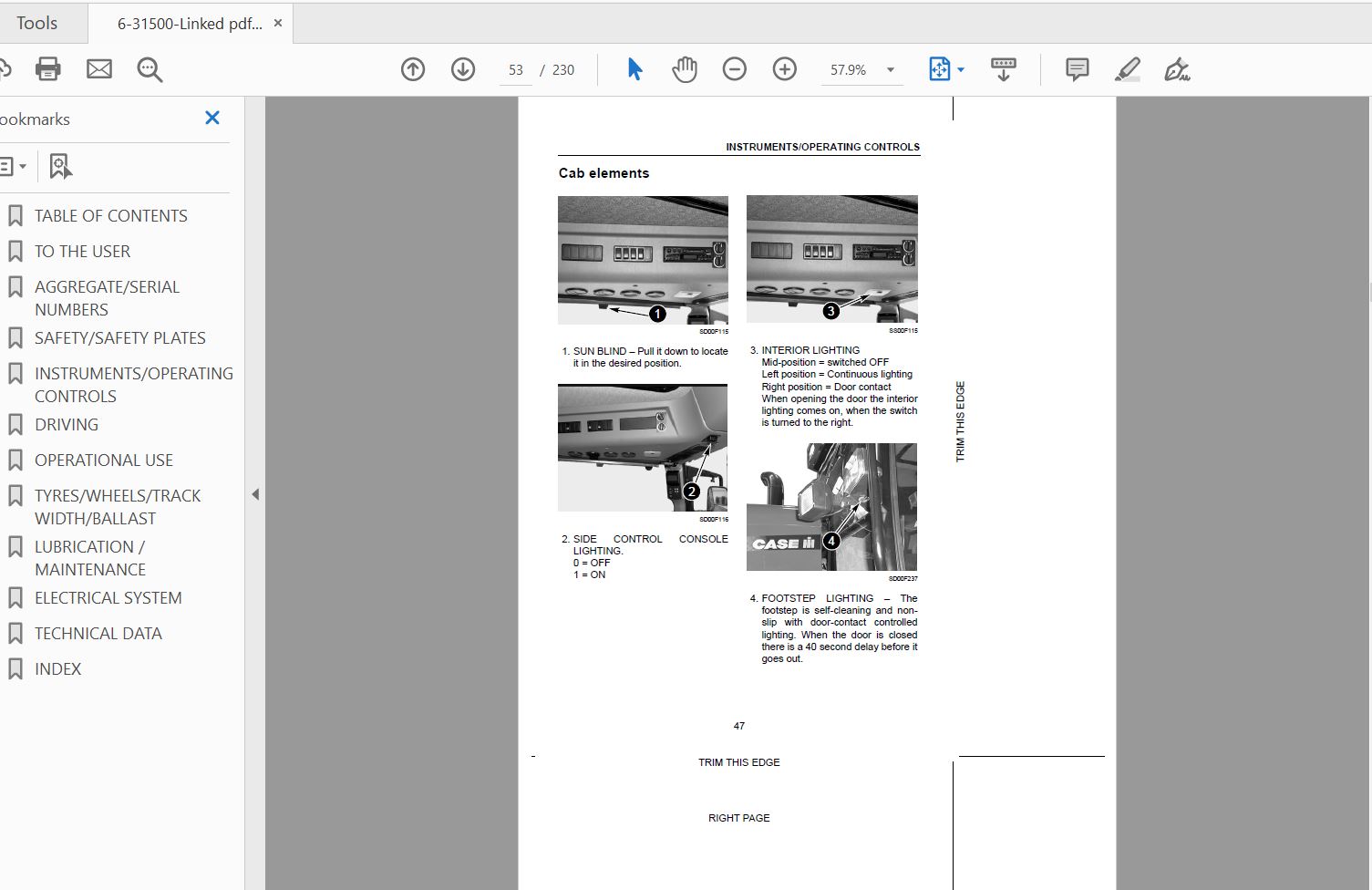Click the Add new bookmark icon
The width and height of the screenshot is (1372, 890).
(x=60, y=166)
